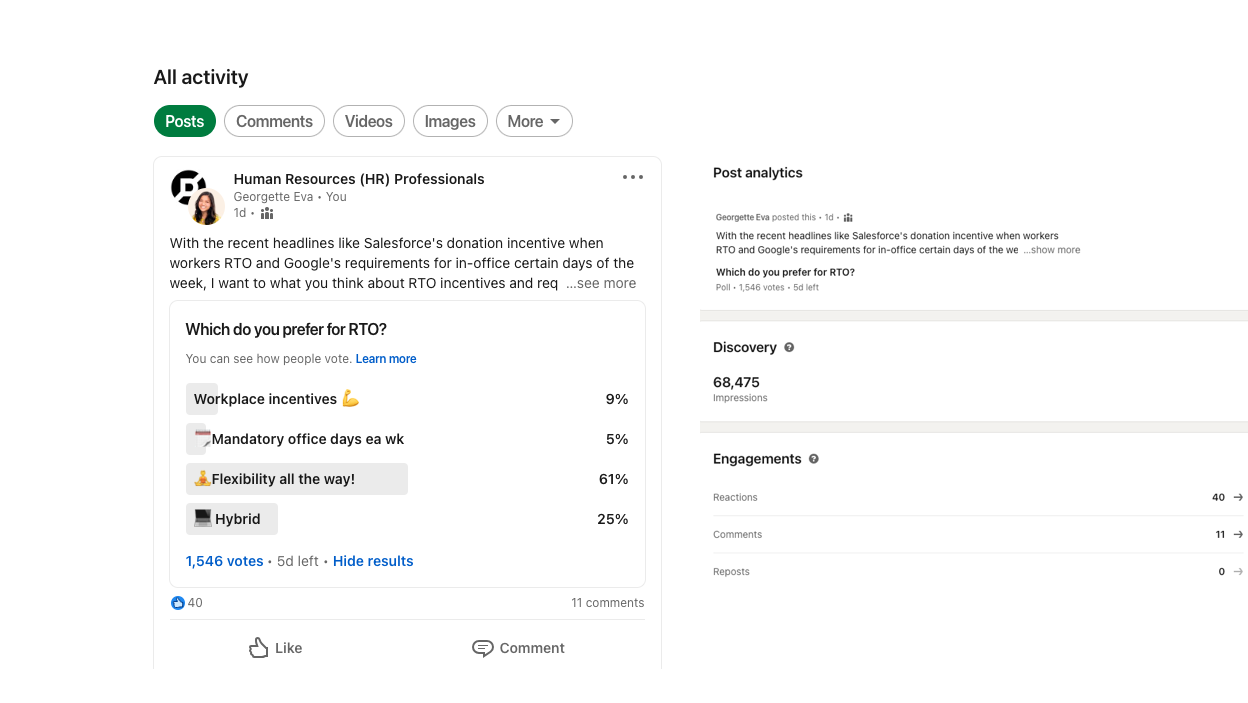Switch to the Comments filter tab
The image size is (1248, 703).
[x=274, y=121]
